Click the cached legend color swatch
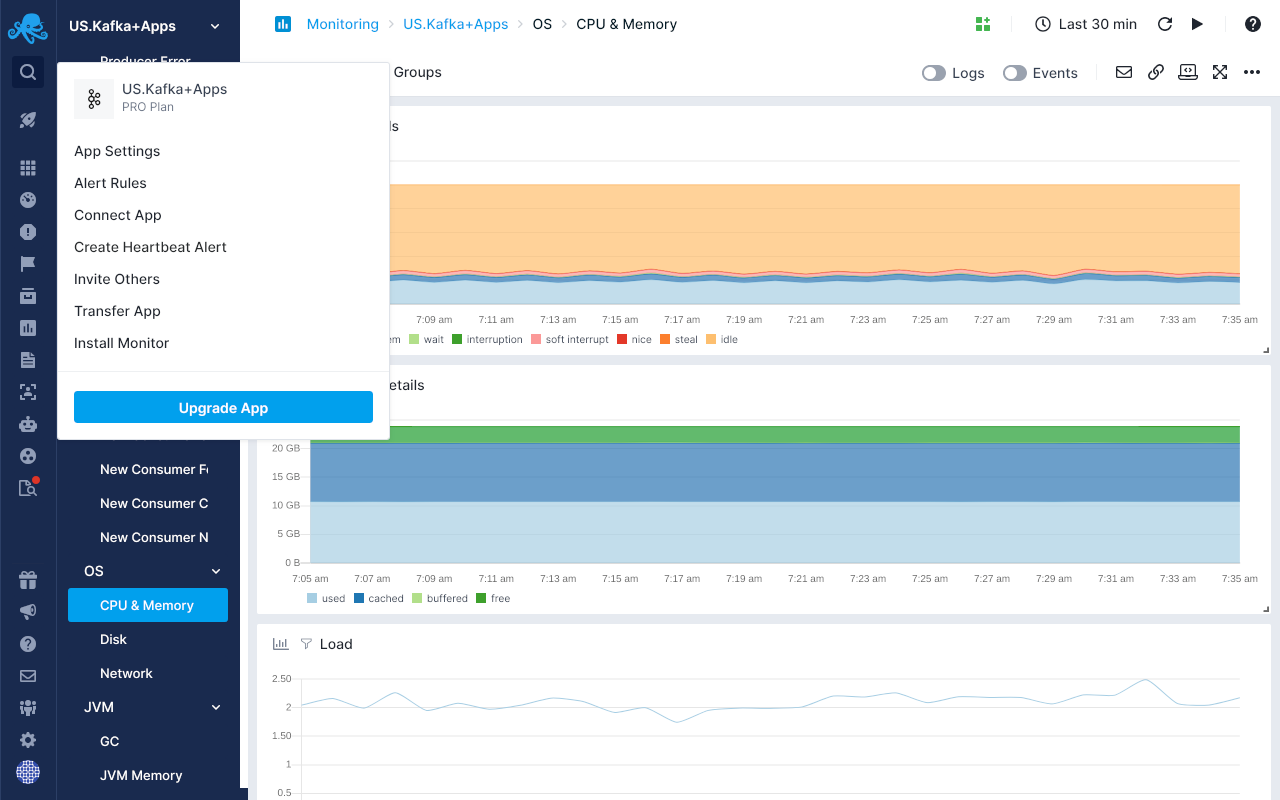Screen dimensions: 1280x800 359,599
